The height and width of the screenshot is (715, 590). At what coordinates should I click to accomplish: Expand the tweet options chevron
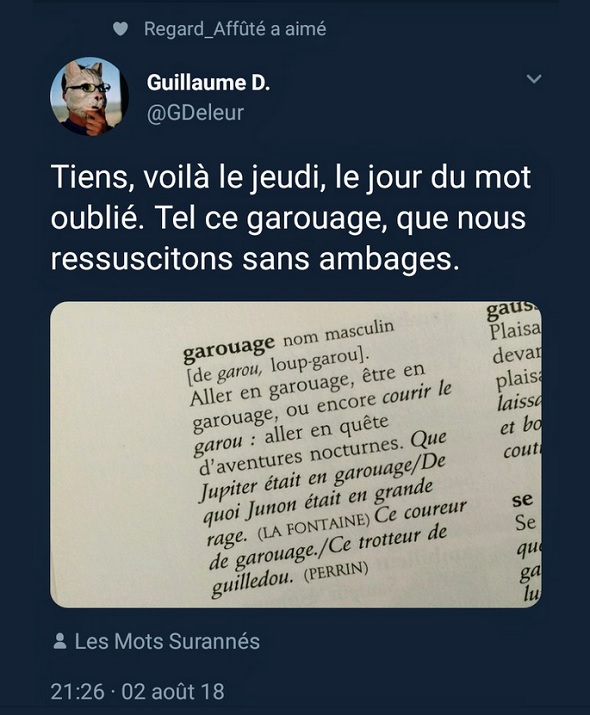533,79
